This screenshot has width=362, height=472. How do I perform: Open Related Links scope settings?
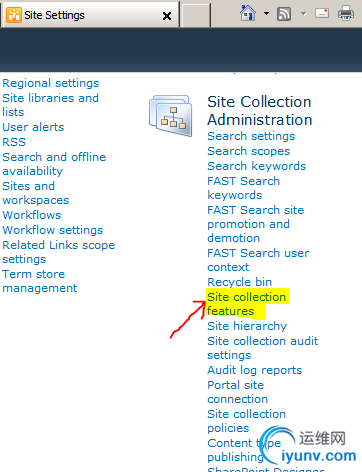(x=59, y=252)
